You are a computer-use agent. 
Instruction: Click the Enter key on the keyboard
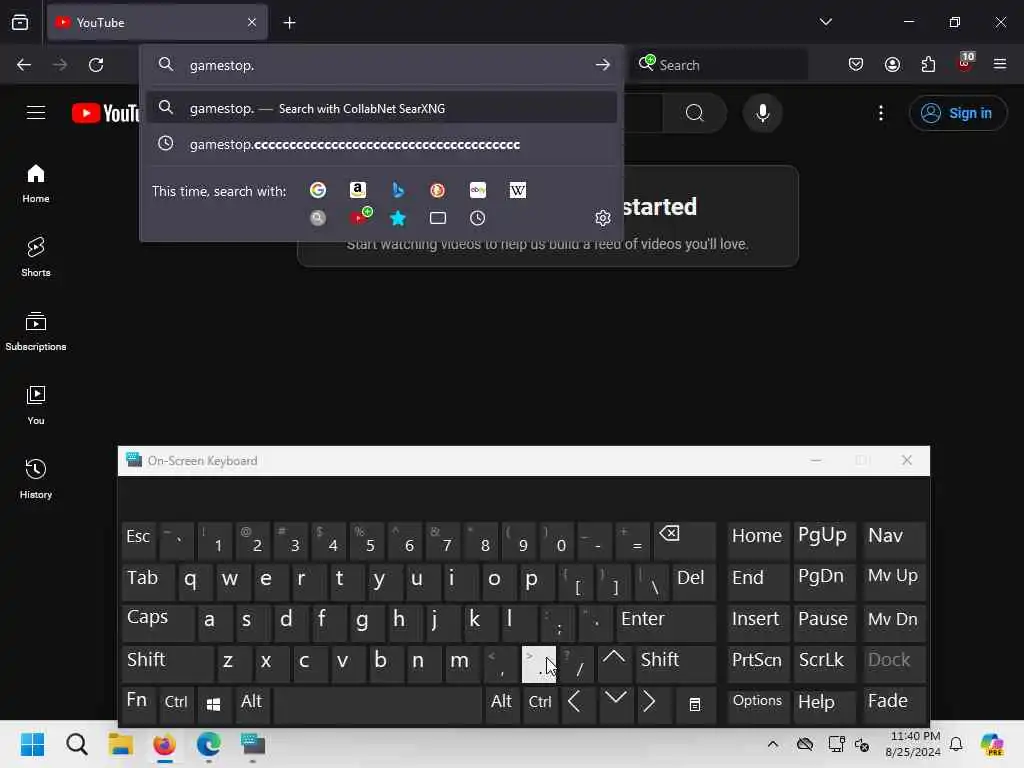point(665,621)
